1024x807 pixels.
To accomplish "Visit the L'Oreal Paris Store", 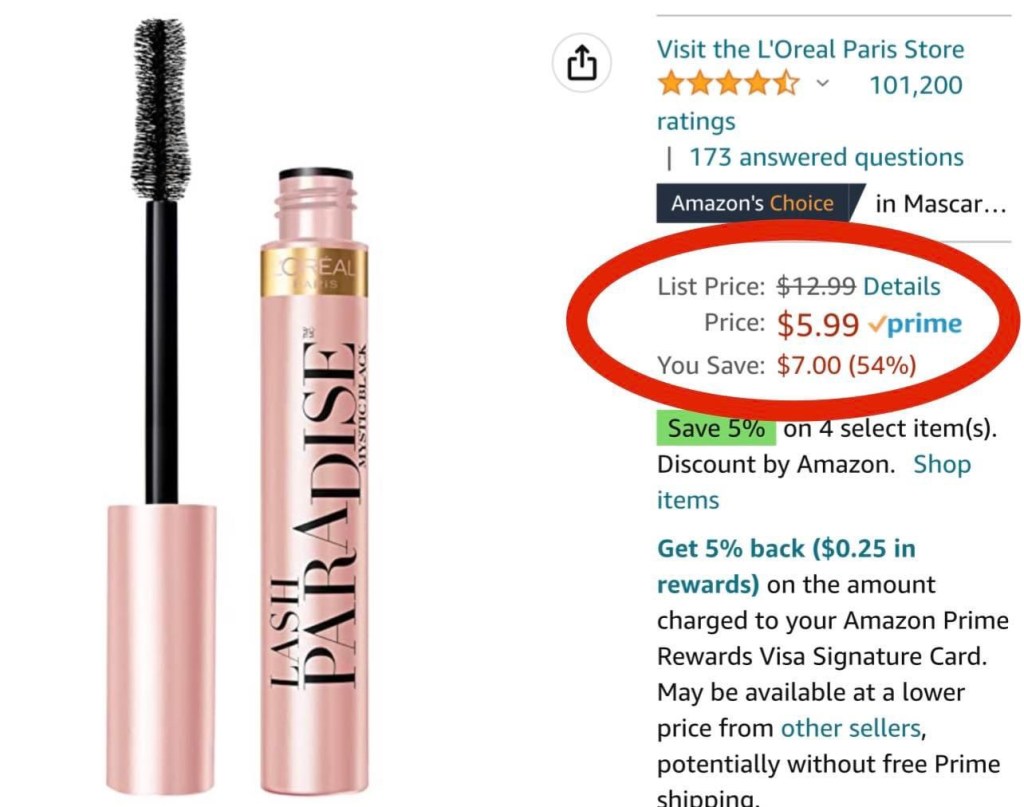I will 810,49.
